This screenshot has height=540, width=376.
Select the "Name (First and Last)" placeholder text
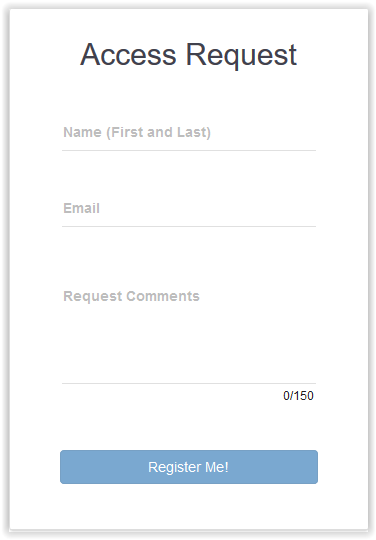[137, 132]
